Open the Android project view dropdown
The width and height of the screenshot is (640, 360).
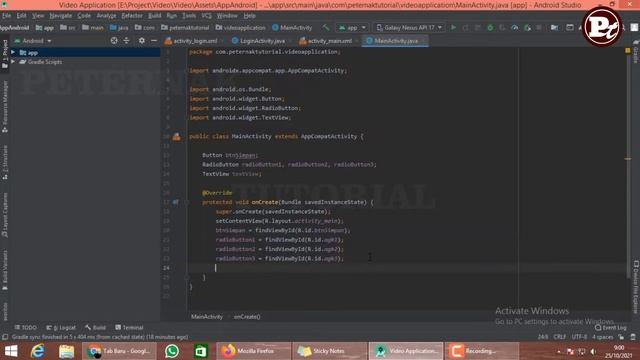pos(33,41)
